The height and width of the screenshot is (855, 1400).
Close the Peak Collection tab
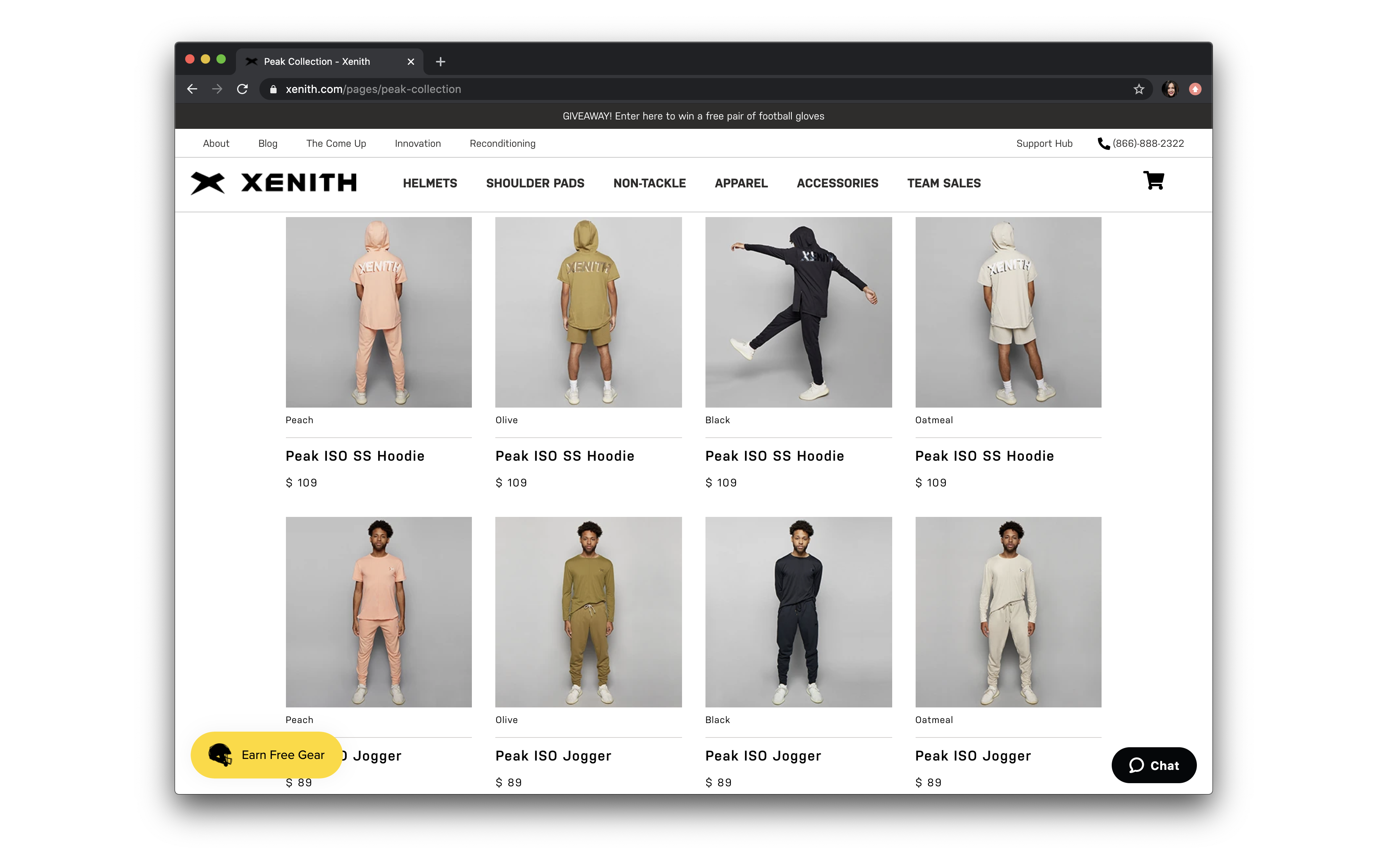point(411,61)
